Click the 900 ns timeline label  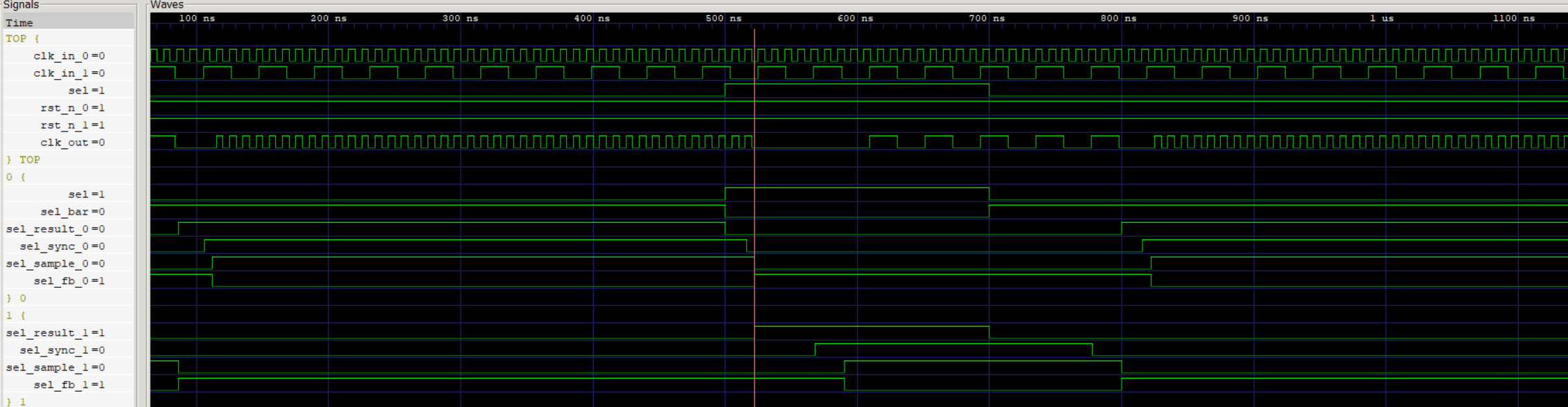click(1250, 19)
